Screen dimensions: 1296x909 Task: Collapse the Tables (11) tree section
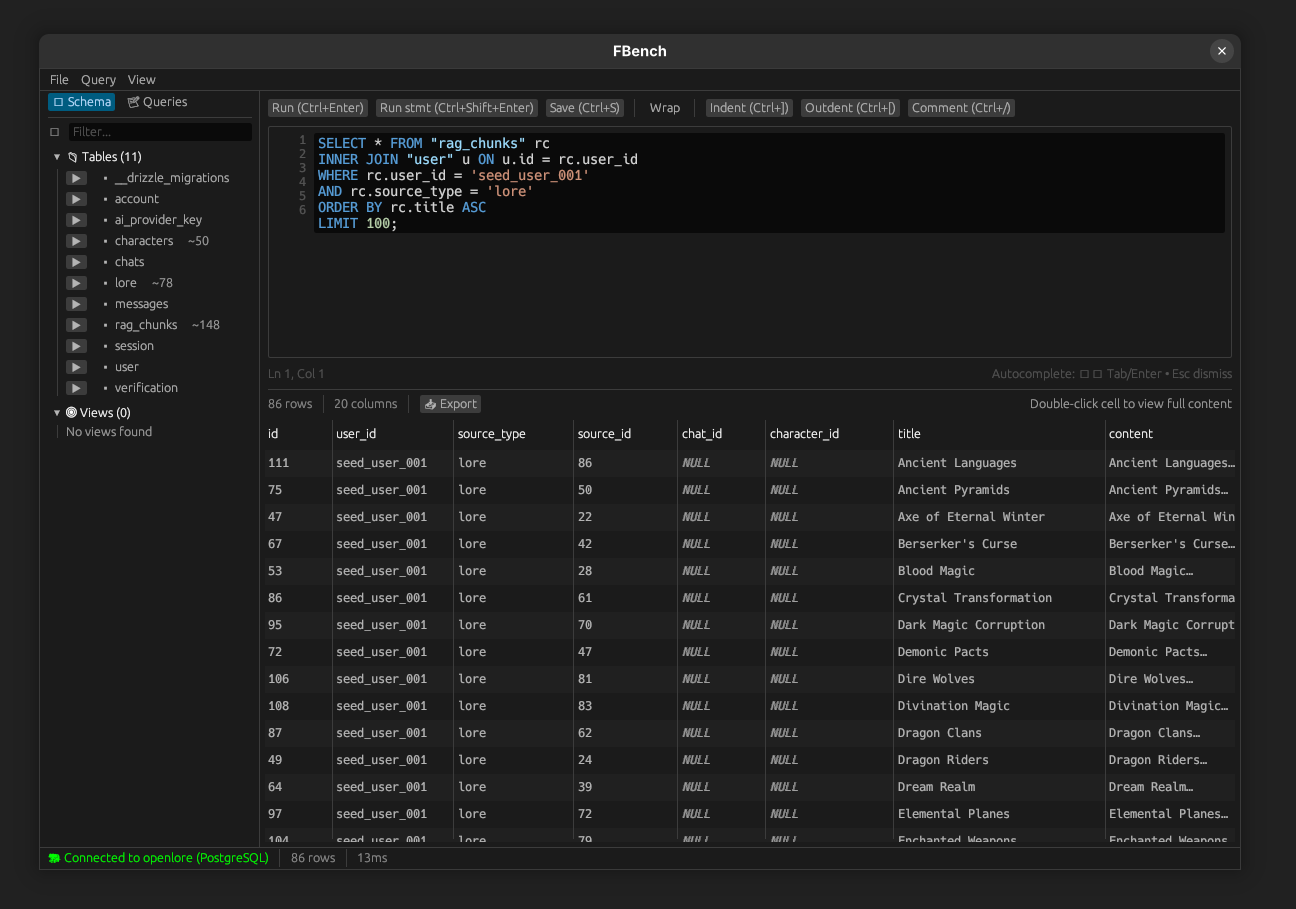tap(57, 156)
